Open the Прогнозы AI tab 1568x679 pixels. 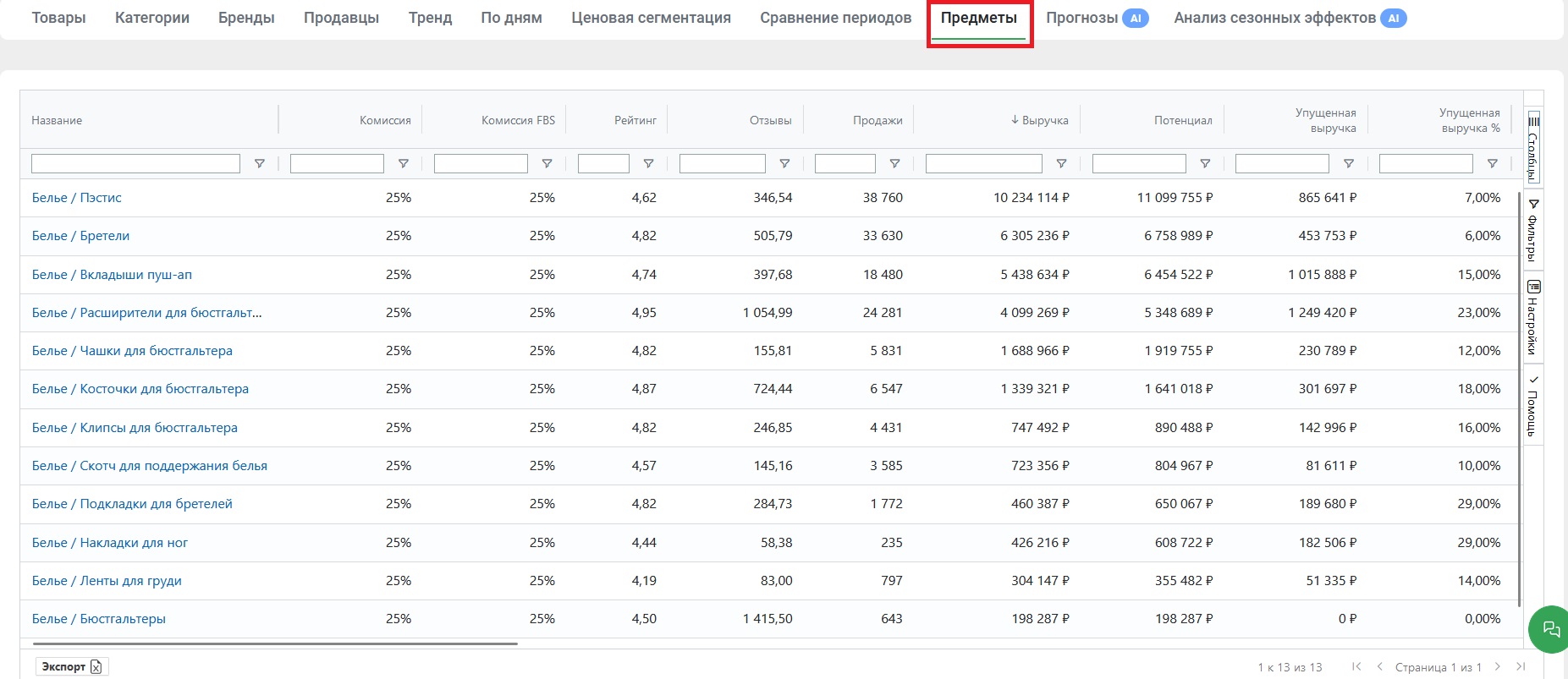click(x=1097, y=18)
